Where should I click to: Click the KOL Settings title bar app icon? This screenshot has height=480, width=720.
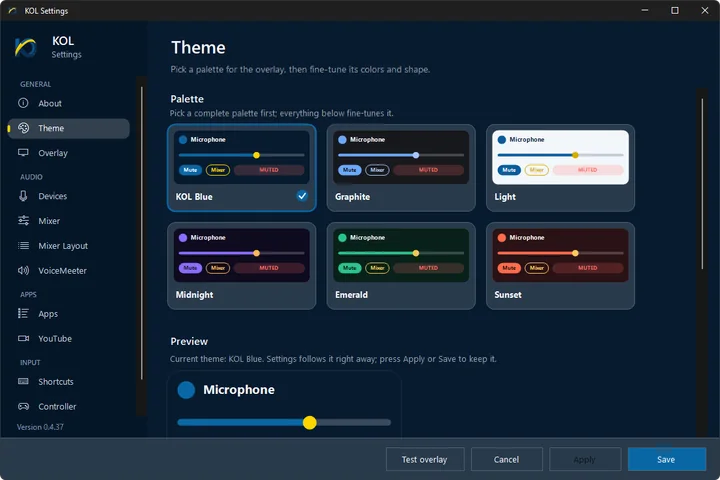[13, 11]
